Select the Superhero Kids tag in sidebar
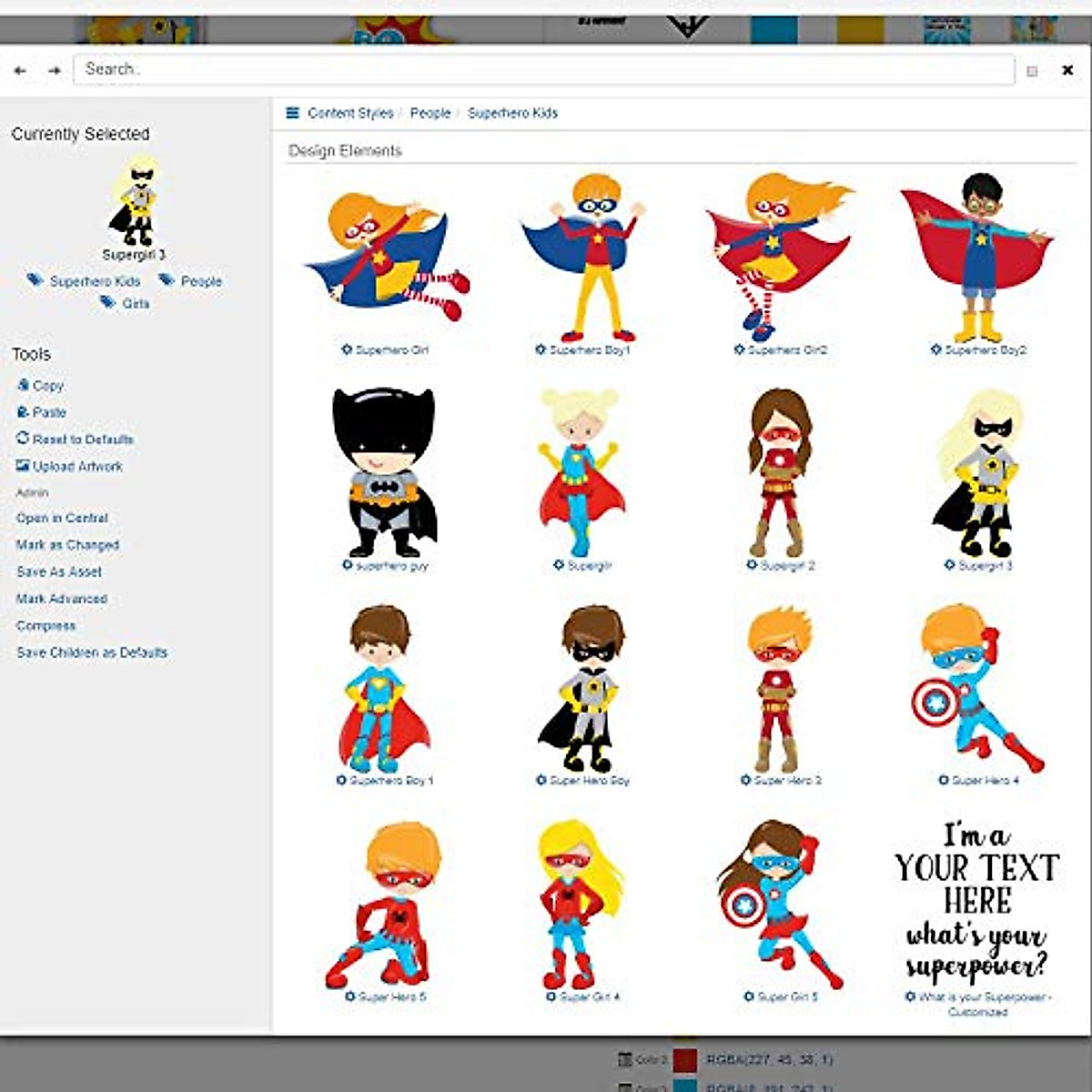This screenshot has width=1092, height=1092. [x=95, y=281]
